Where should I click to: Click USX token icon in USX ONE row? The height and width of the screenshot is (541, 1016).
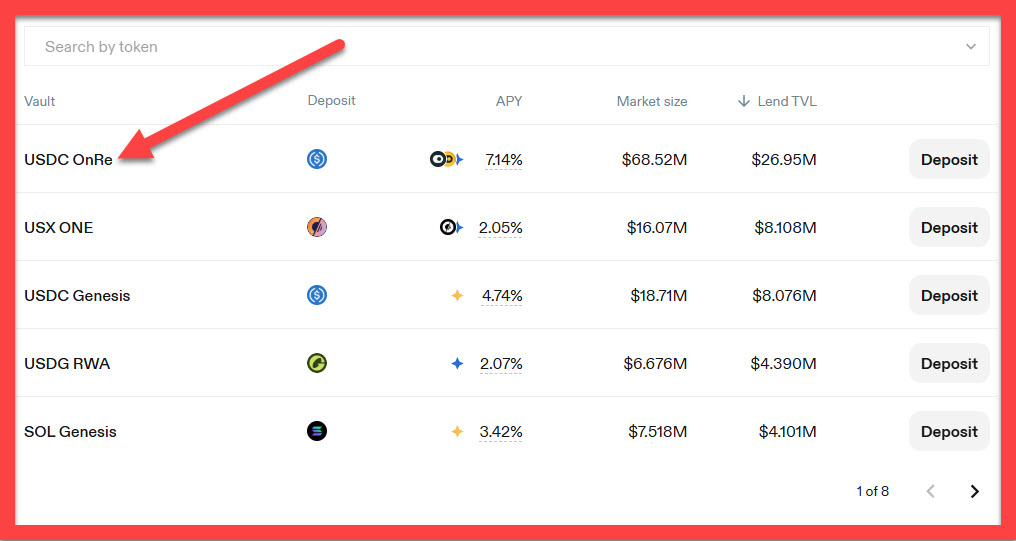[x=317, y=227]
